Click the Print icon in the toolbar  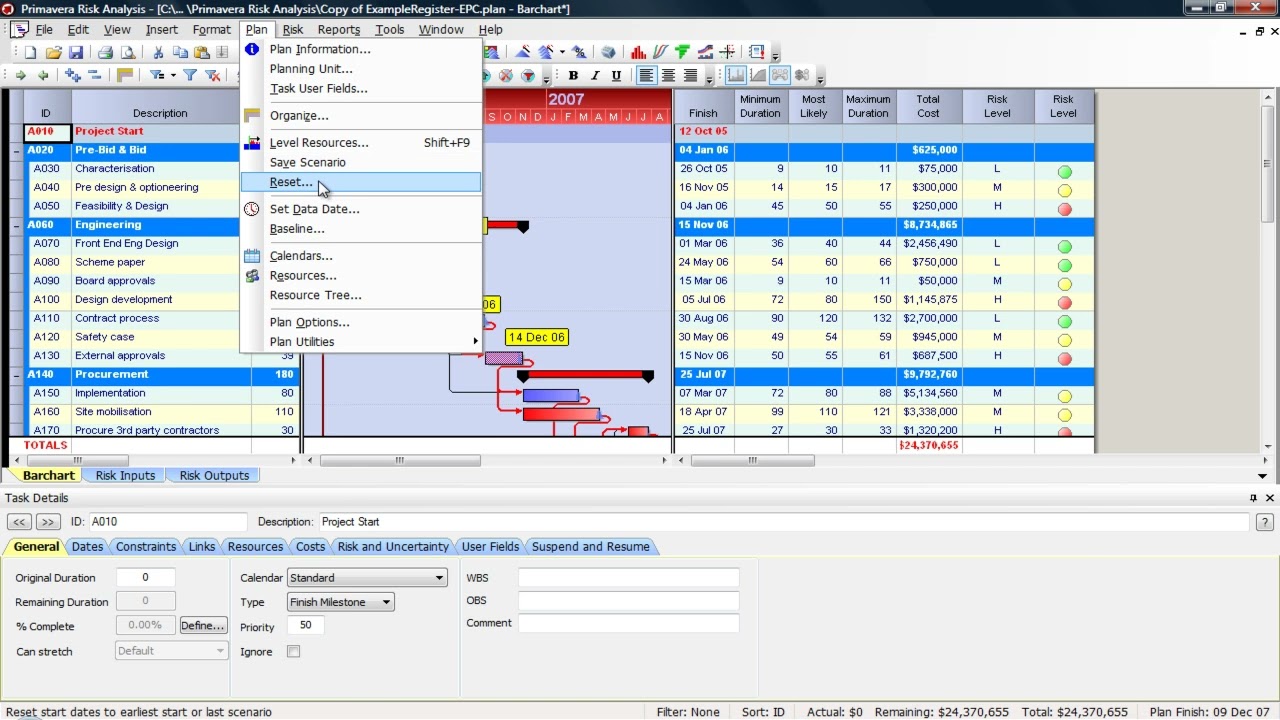click(x=105, y=52)
